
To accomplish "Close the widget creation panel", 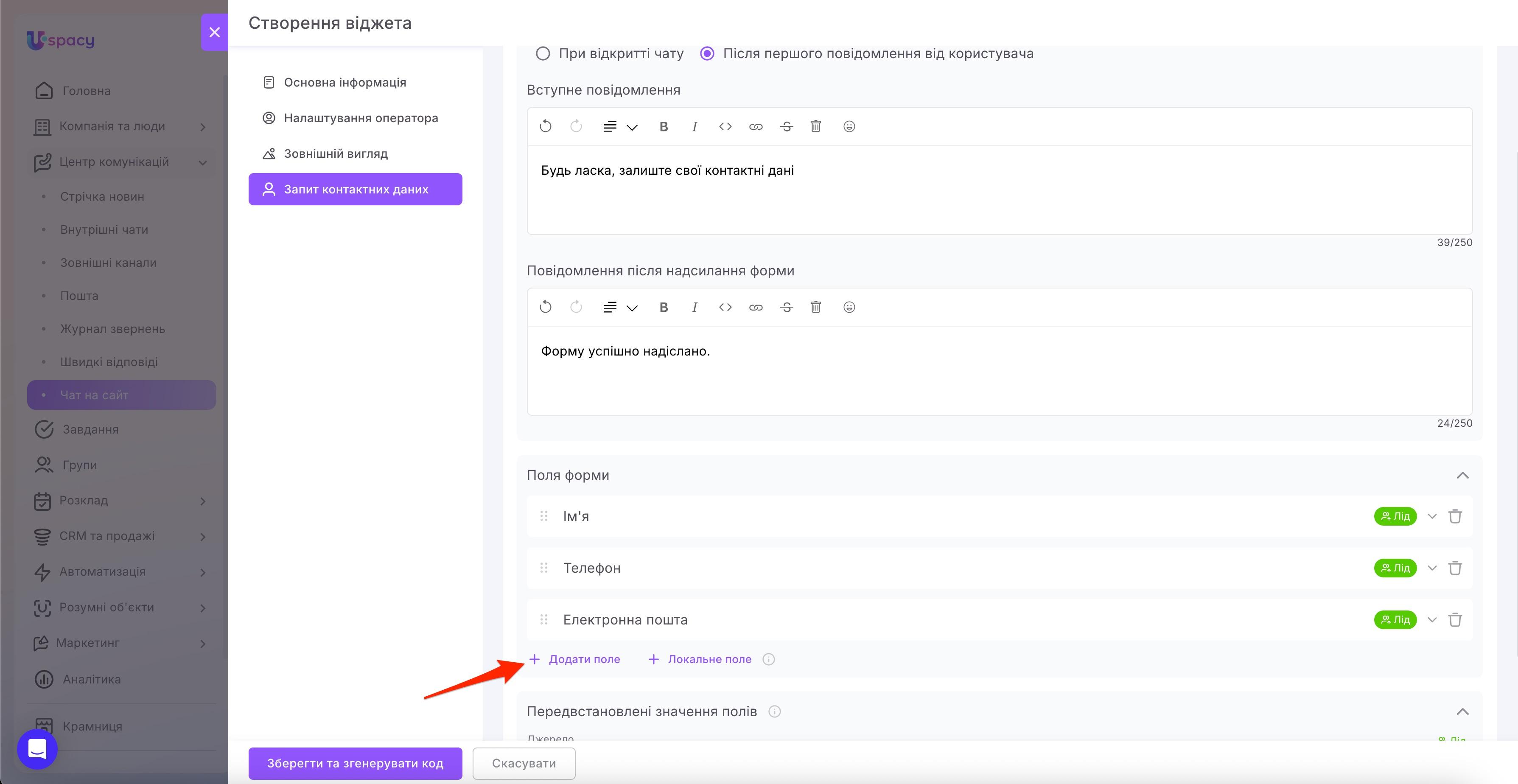I will pyautogui.click(x=215, y=32).
